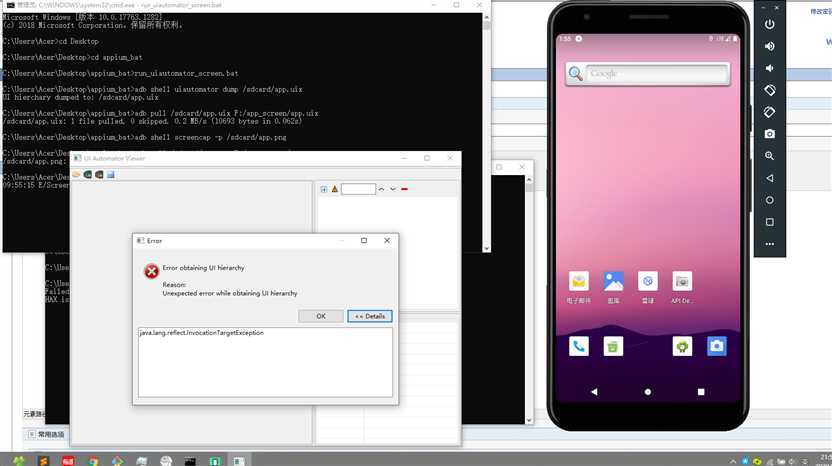Click the << Details button
Image resolution: width=832 pixels, height=466 pixels.
point(370,316)
